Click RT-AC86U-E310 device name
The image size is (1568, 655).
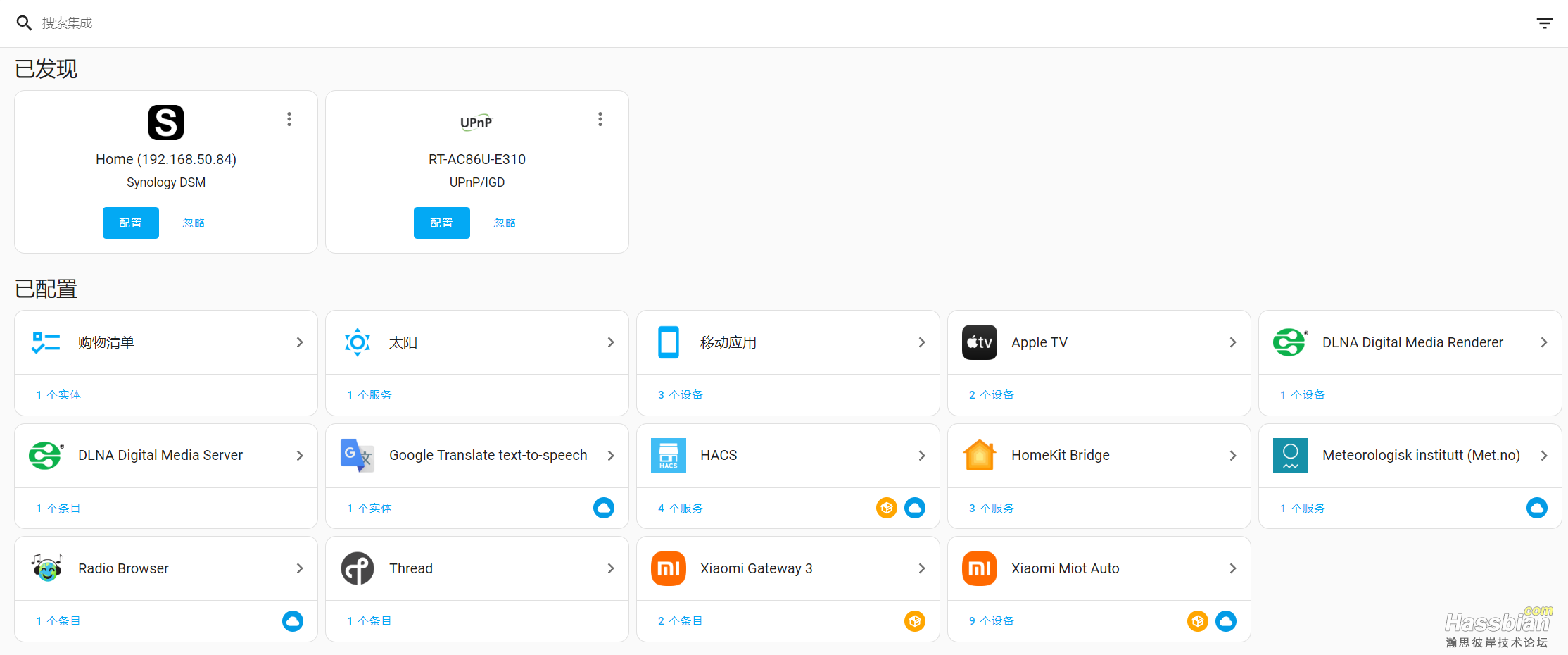coord(477,159)
